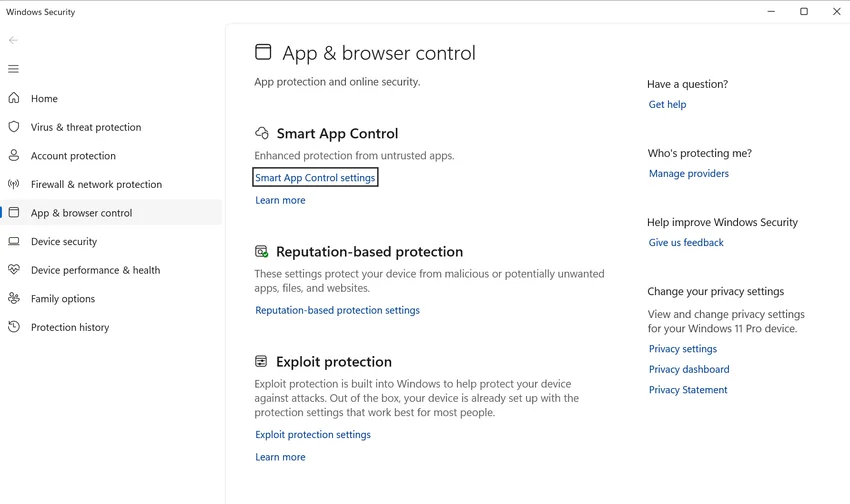850x504 pixels.
Task: Open Privacy Statement link
Action: 688,390
